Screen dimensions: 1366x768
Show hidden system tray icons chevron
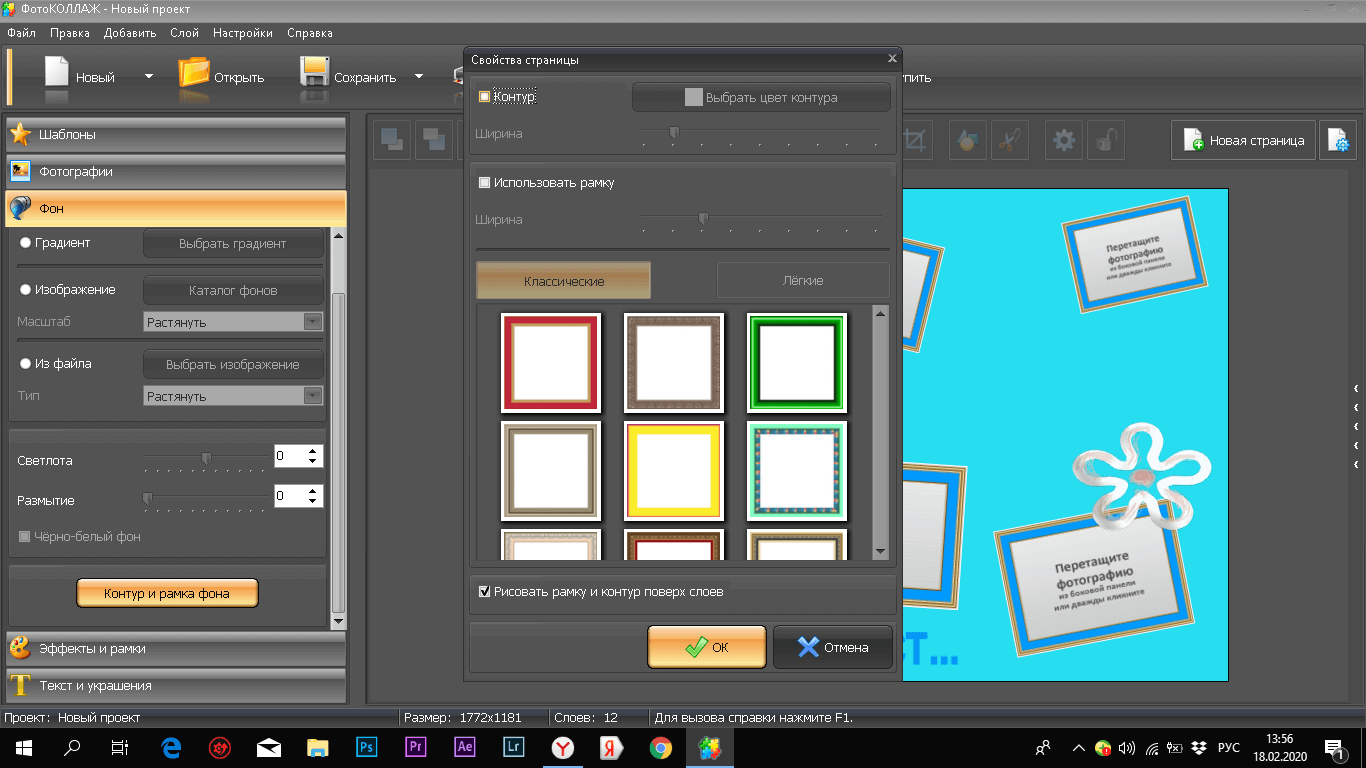[x=1078, y=747]
